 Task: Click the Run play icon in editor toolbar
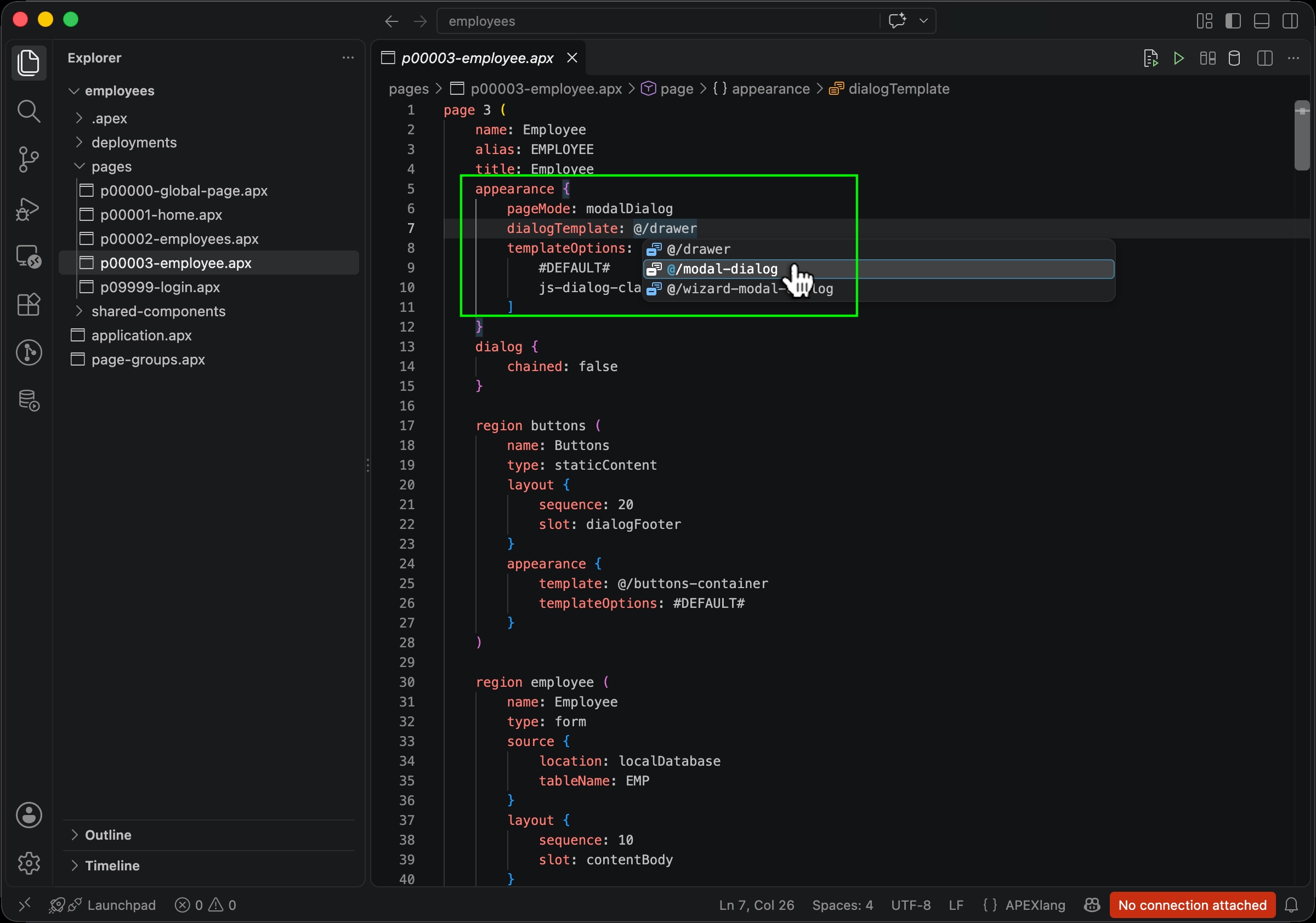pos(1179,58)
